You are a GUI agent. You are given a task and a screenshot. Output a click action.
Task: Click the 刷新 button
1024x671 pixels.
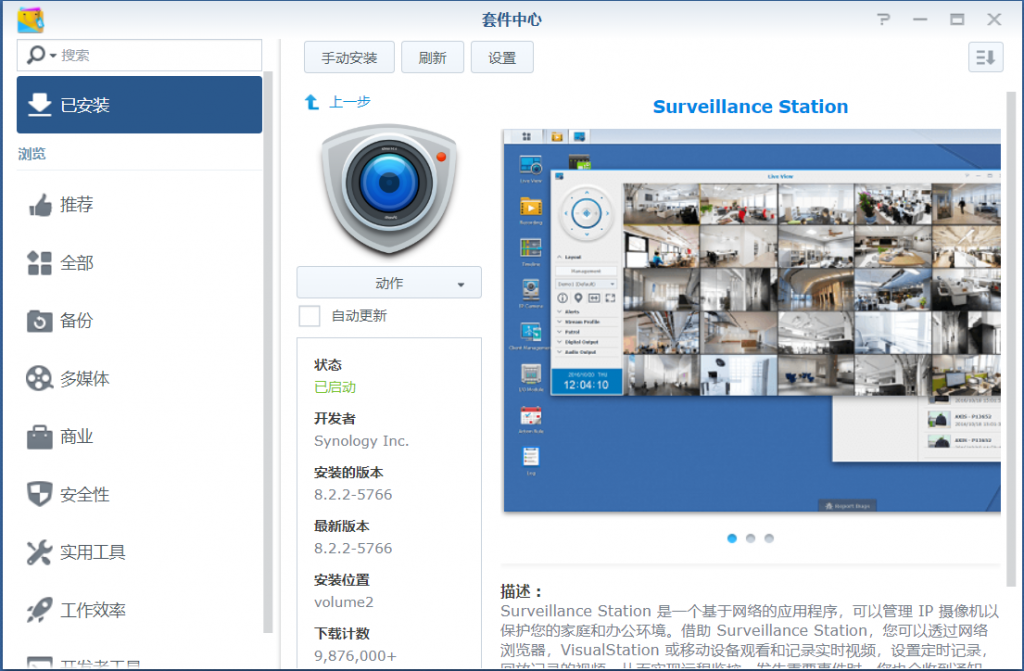tap(432, 57)
